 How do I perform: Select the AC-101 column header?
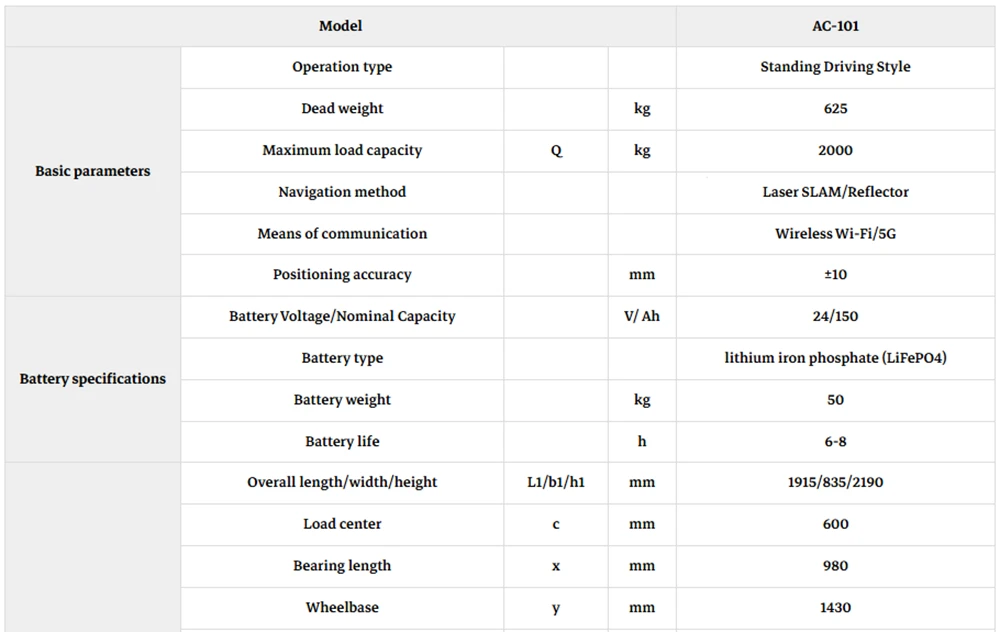point(835,26)
